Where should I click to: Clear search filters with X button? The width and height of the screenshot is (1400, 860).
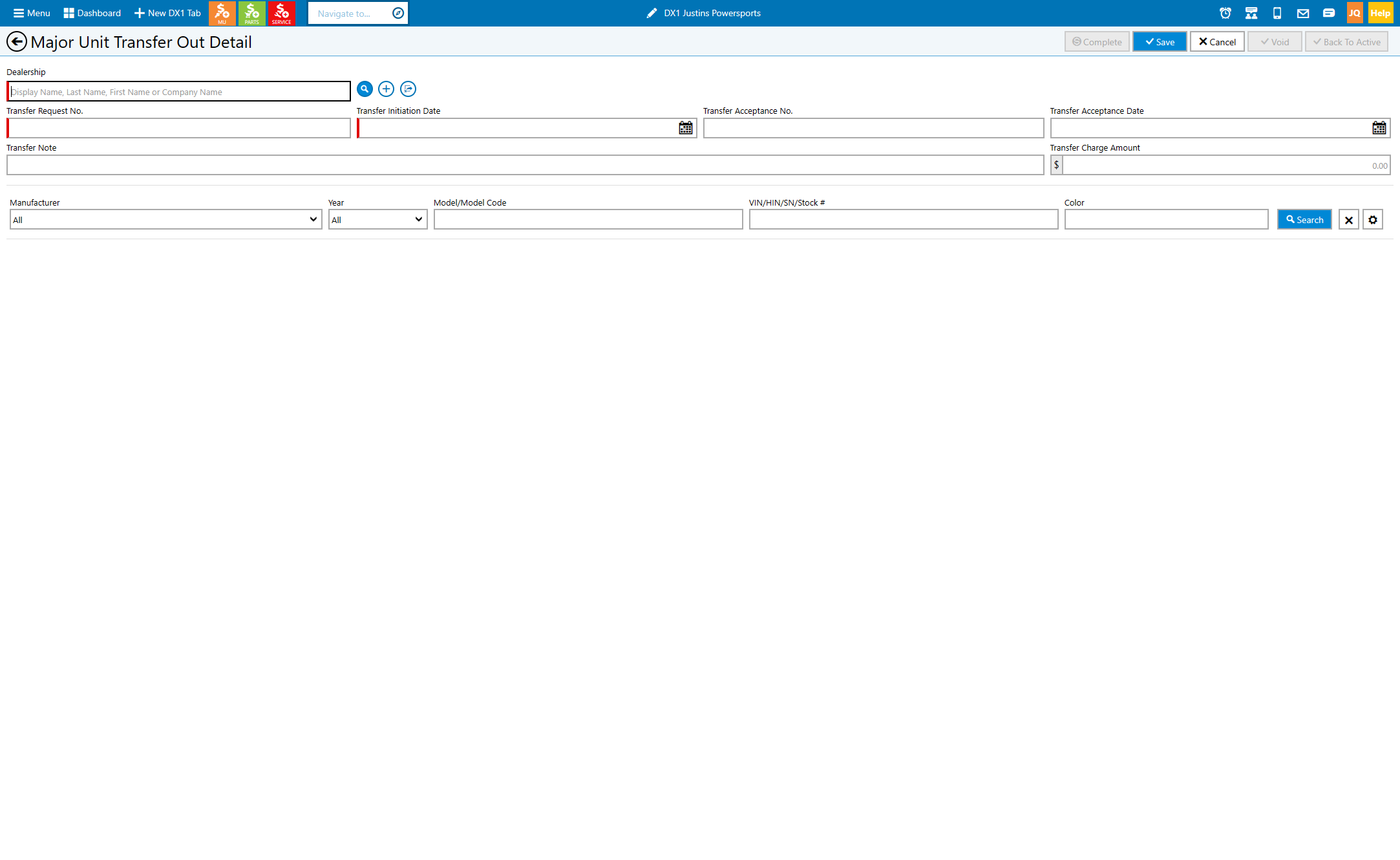tap(1349, 220)
